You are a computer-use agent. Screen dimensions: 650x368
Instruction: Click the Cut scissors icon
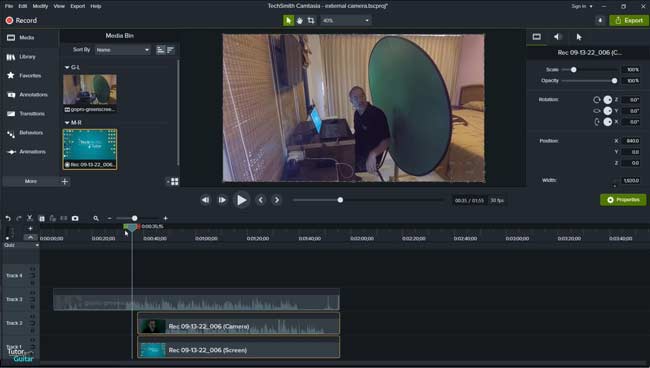30,218
